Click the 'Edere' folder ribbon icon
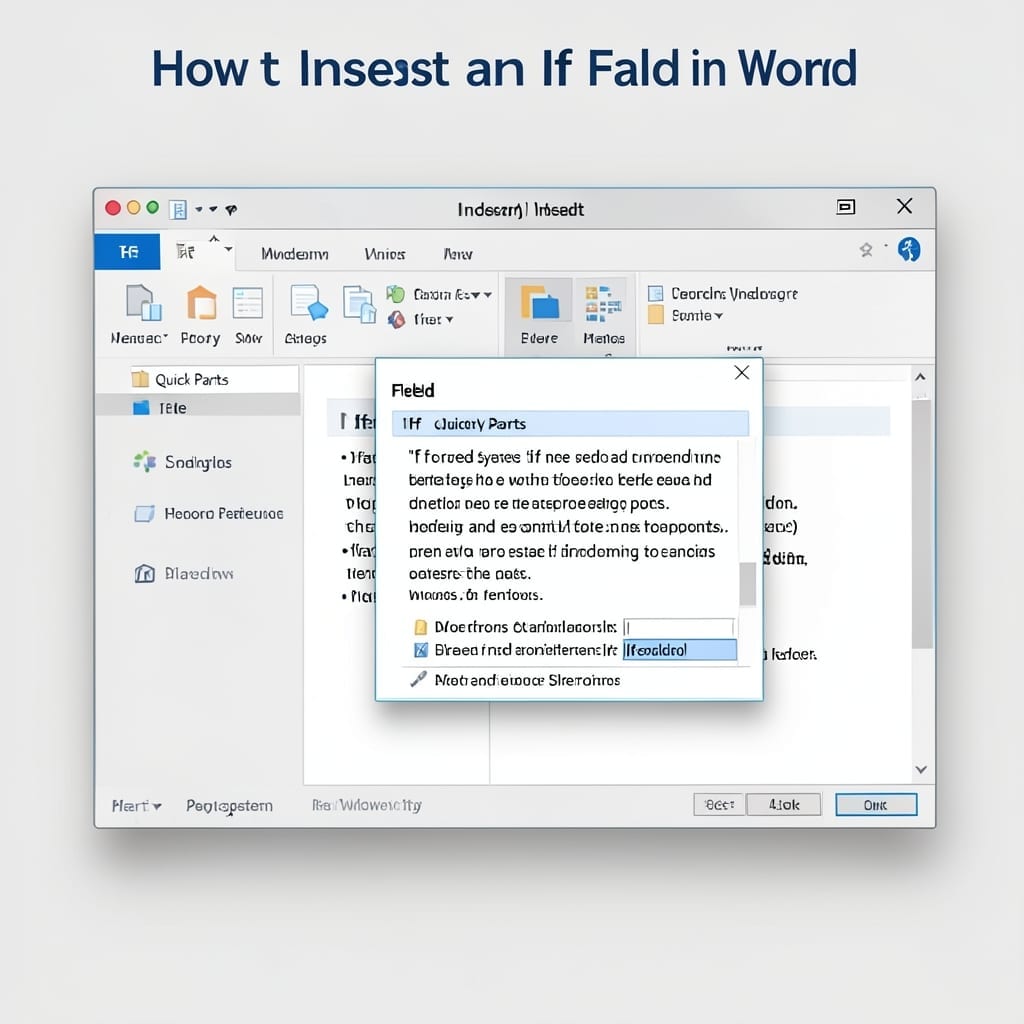The height and width of the screenshot is (1024, 1024). click(x=539, y=303)
